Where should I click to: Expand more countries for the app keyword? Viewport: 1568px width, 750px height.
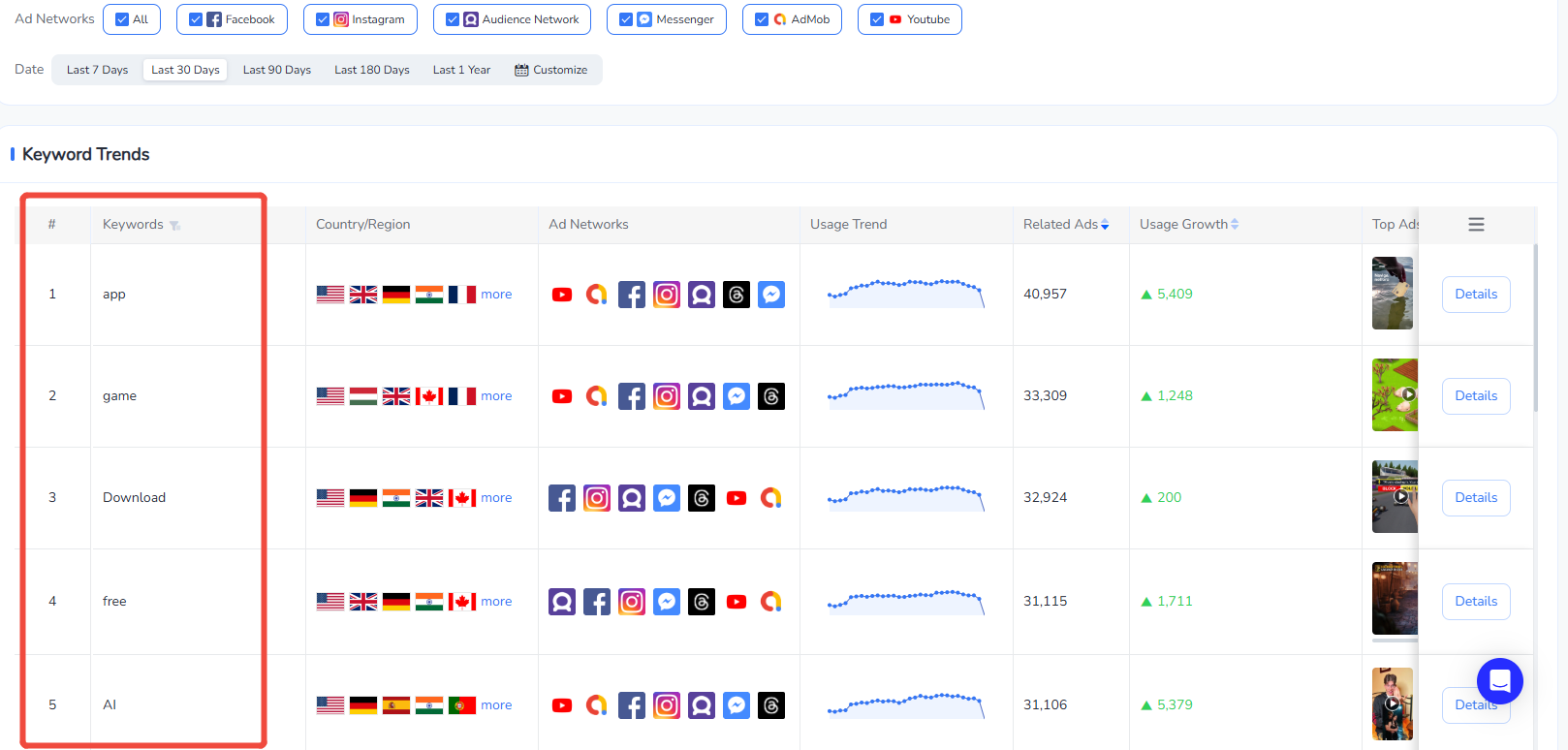496,295
